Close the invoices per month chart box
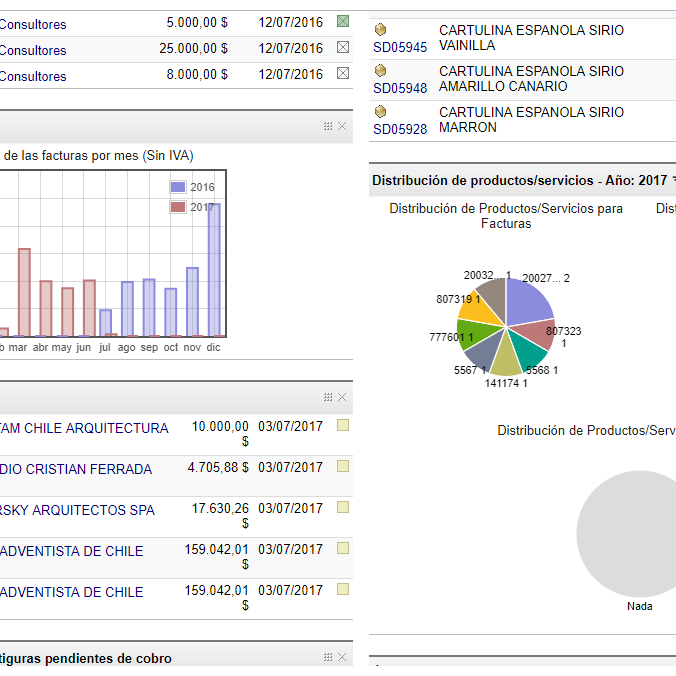 [x=342, y=126]
